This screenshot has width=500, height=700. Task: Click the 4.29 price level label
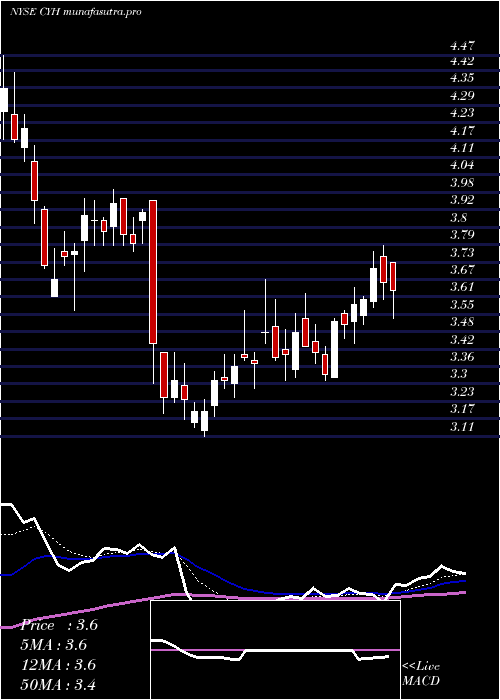click(x=462, y=96)
